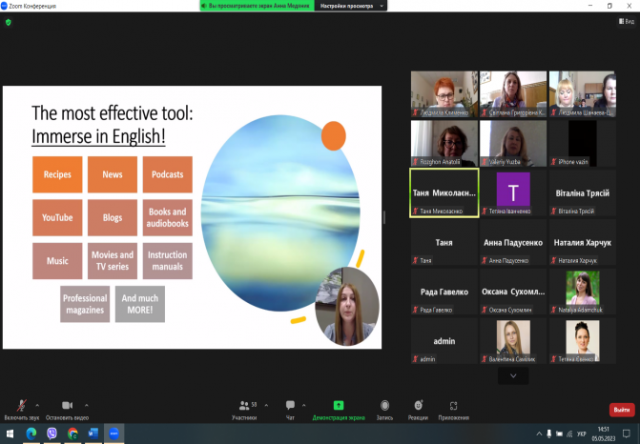640x444 pixels.
Task: Click the tray microphone icon
Action: 549,433
